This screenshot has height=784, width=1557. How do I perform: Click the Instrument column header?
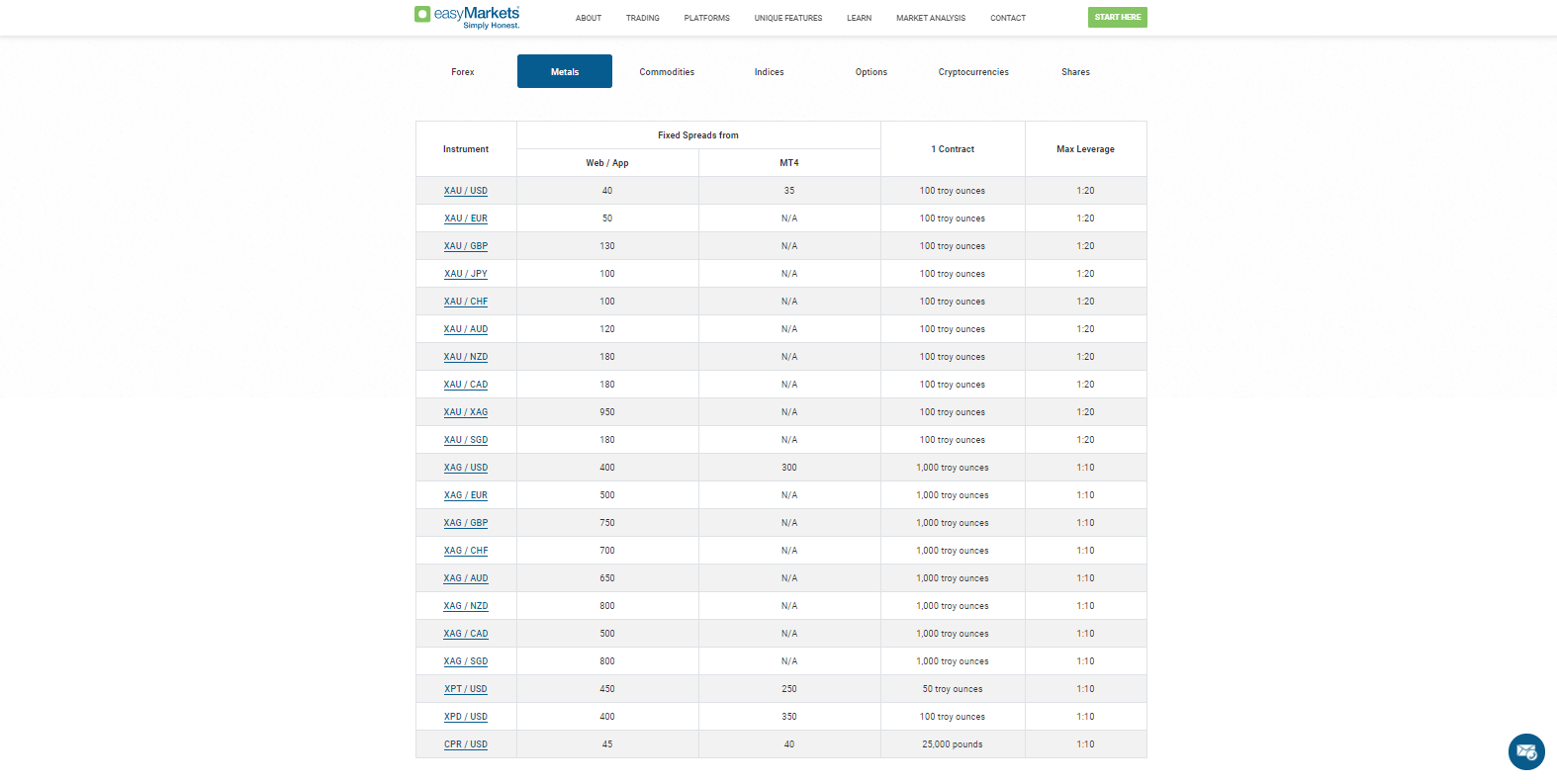(466, 149)
